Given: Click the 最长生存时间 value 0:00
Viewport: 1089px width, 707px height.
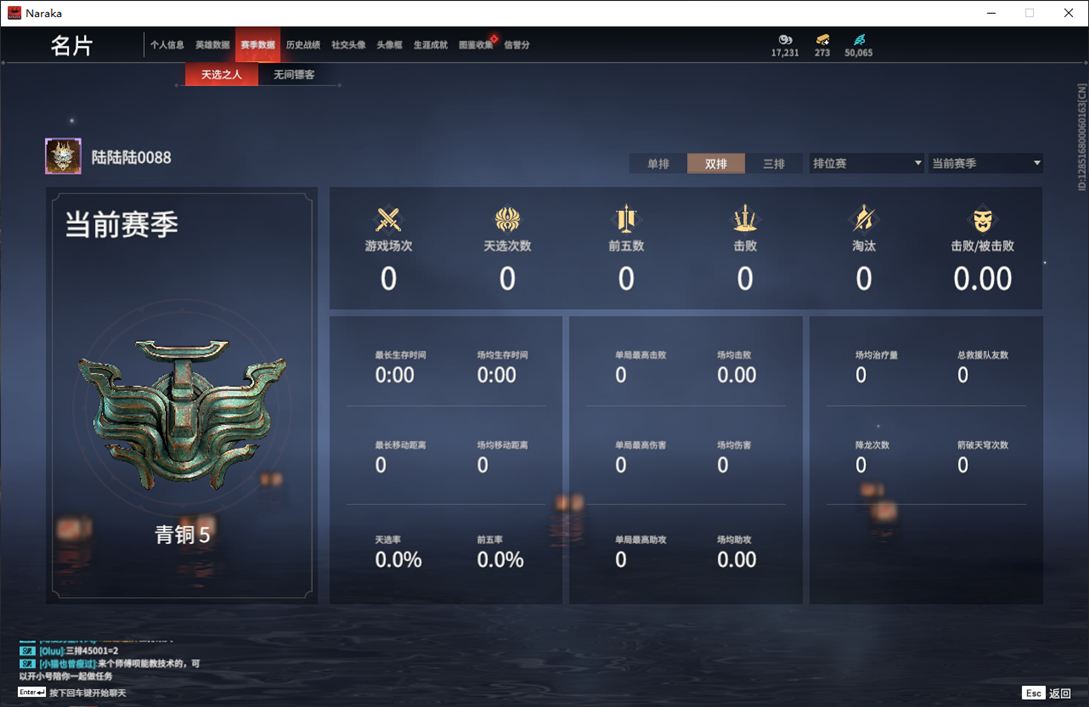Looking at the screenshot, I should [394, 375].
